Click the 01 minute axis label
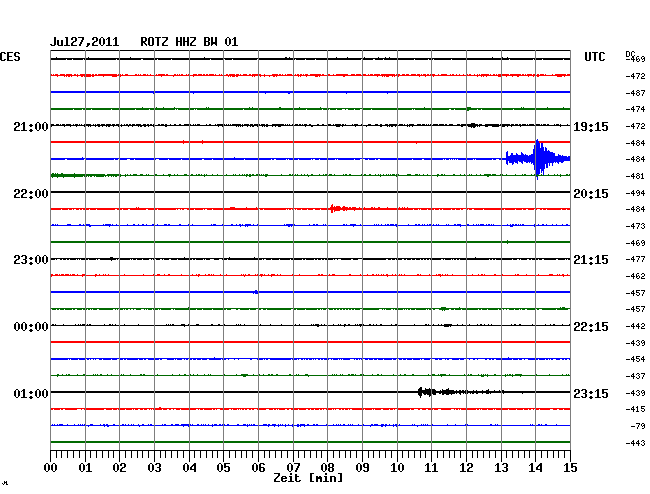 [x=85, y=468]
